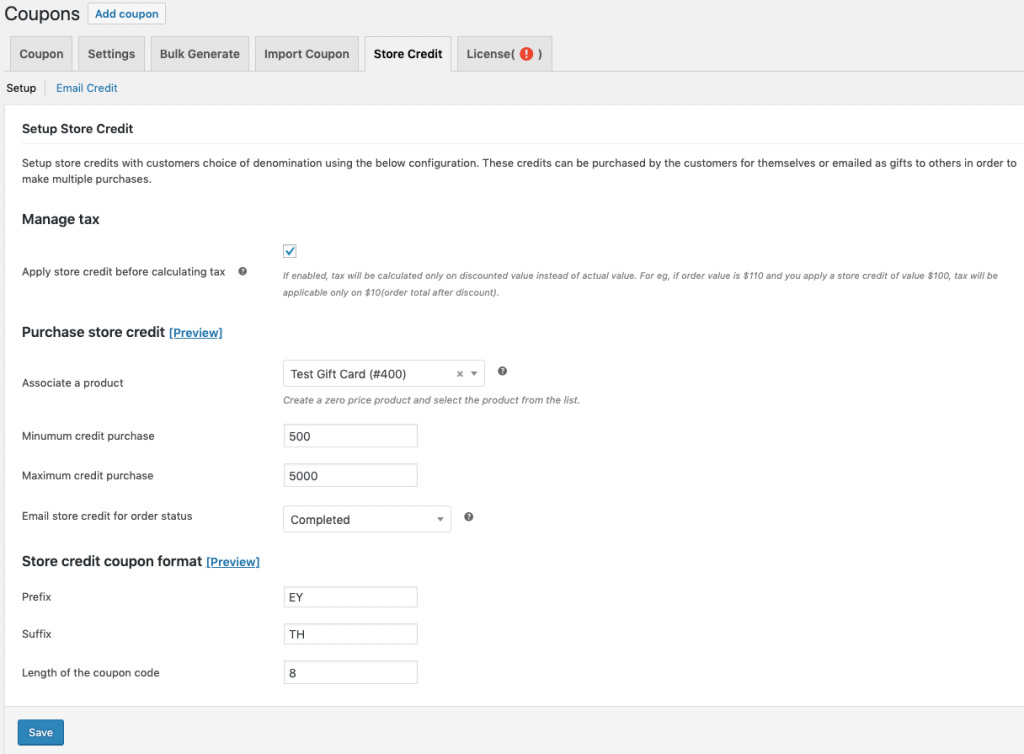The image size is (1024, 754).
Task: Select the Store Credit tab
Action: [408, 54]
